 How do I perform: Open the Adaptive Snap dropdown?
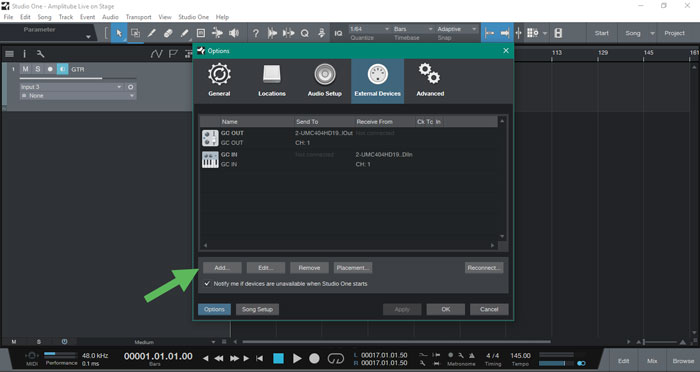(x=457, y=29)
